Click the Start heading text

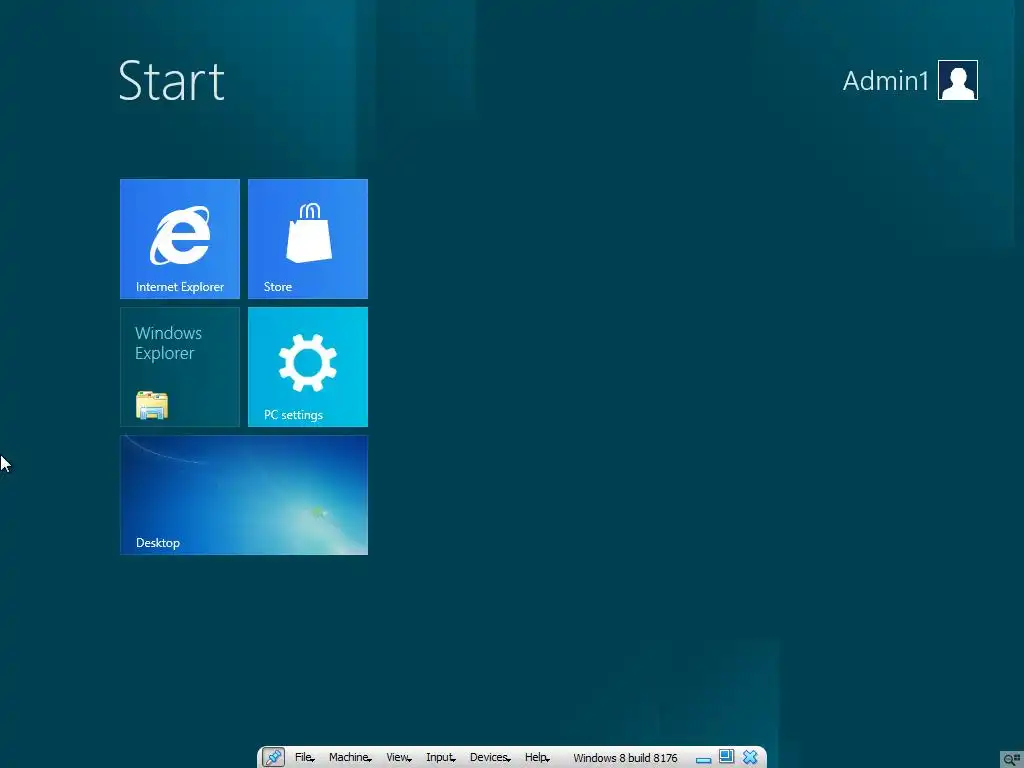172,81
